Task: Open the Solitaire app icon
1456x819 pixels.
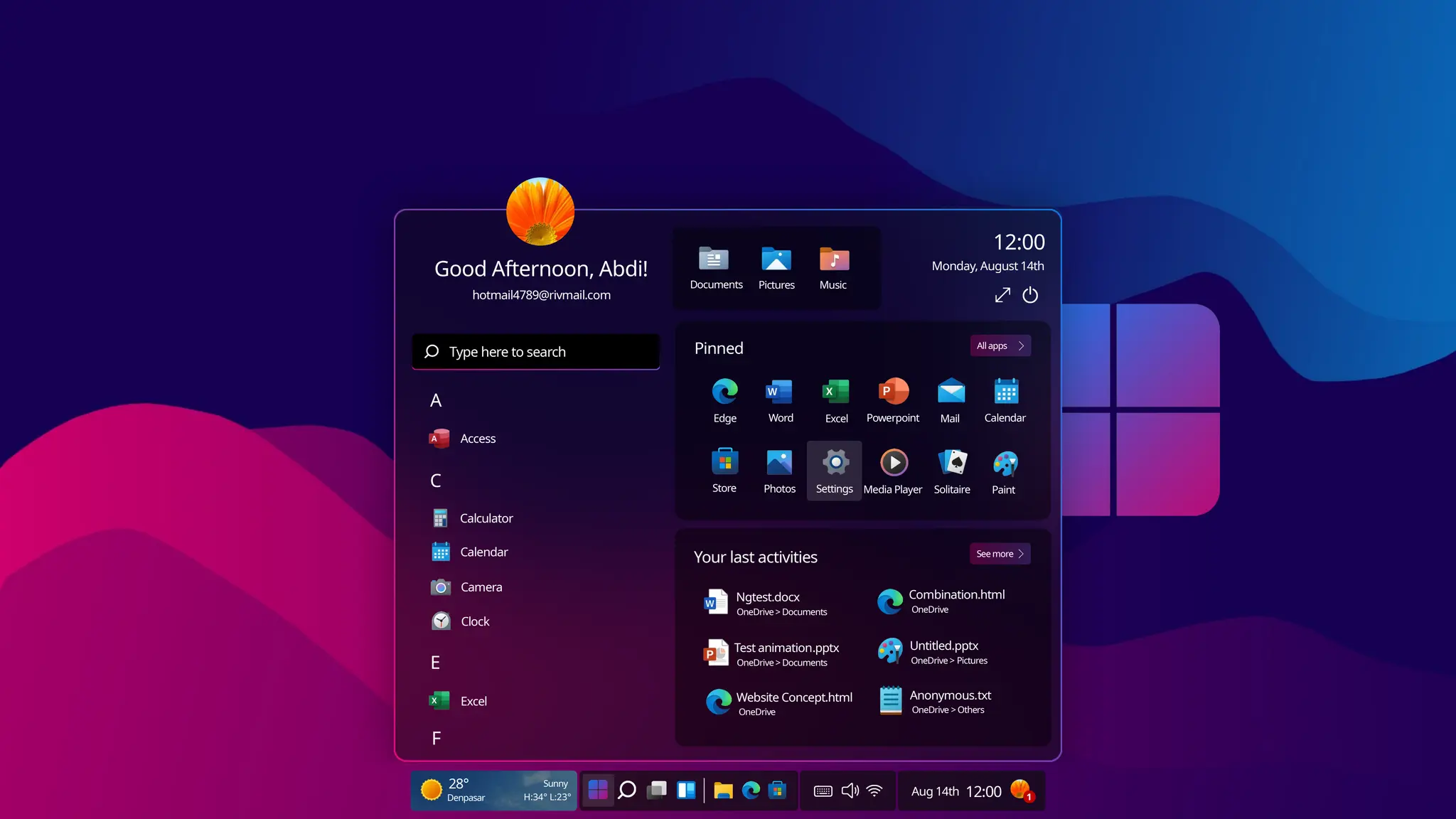Action: [952, 471]
